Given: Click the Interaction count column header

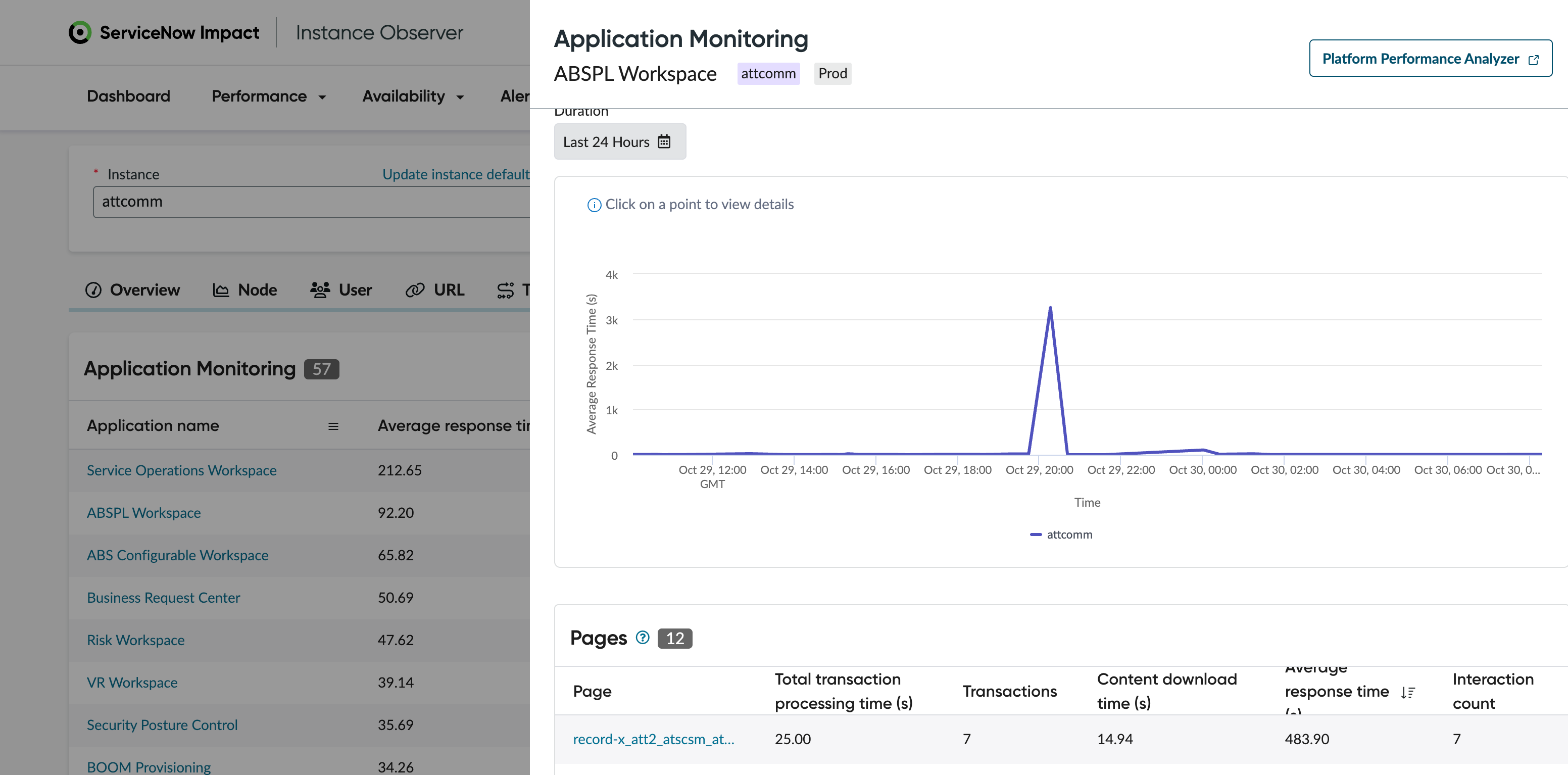Looking at the screenshot, I should (x=1493, y=692).
